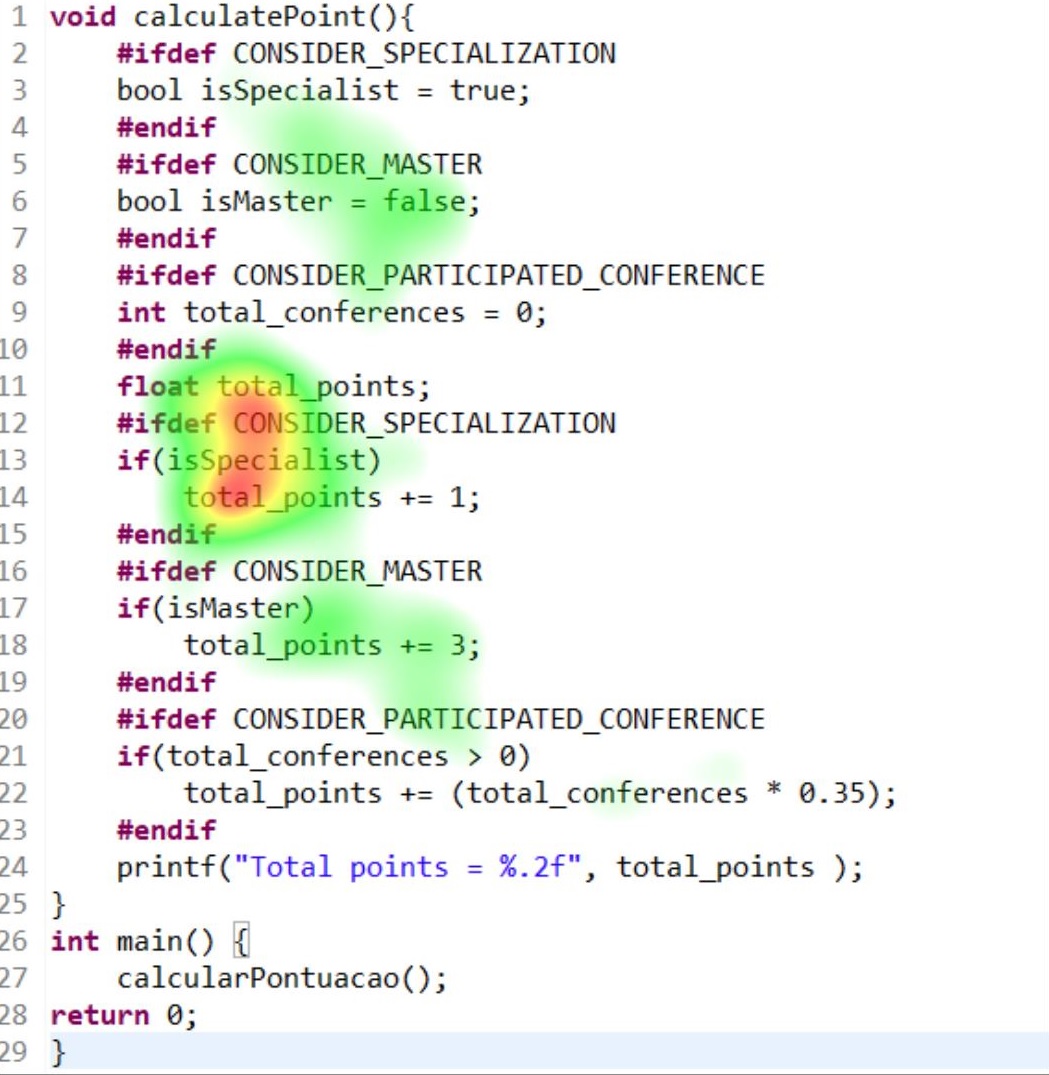Click the highlighted closing brace on line 29
The width and height of the screenshot is (1049, 1075).
[58, 1053]
